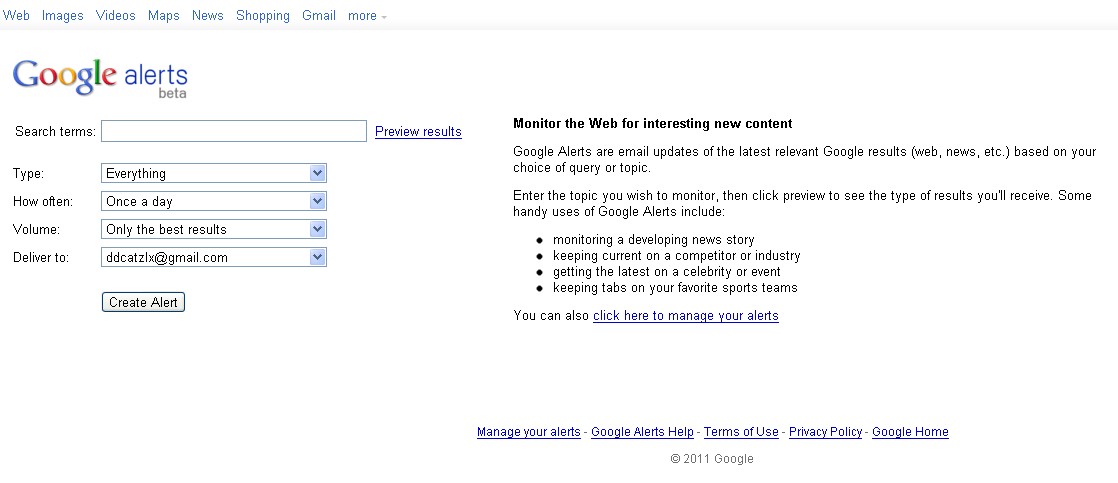Click the Google Alerts logo
Image resolution: width=1118 pixels, height=483 pixels.
(x=100, y=78)
